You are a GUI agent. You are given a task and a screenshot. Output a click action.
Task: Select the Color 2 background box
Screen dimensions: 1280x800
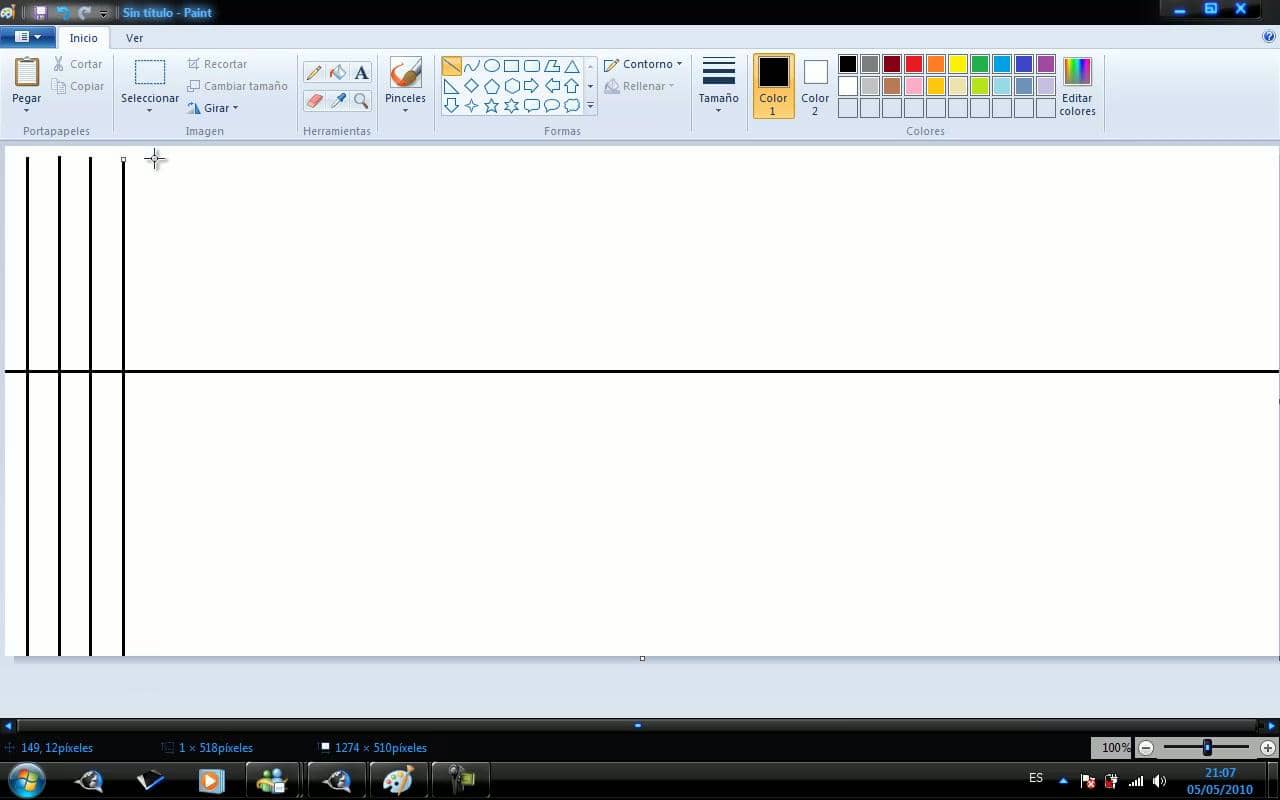point(815,86)
